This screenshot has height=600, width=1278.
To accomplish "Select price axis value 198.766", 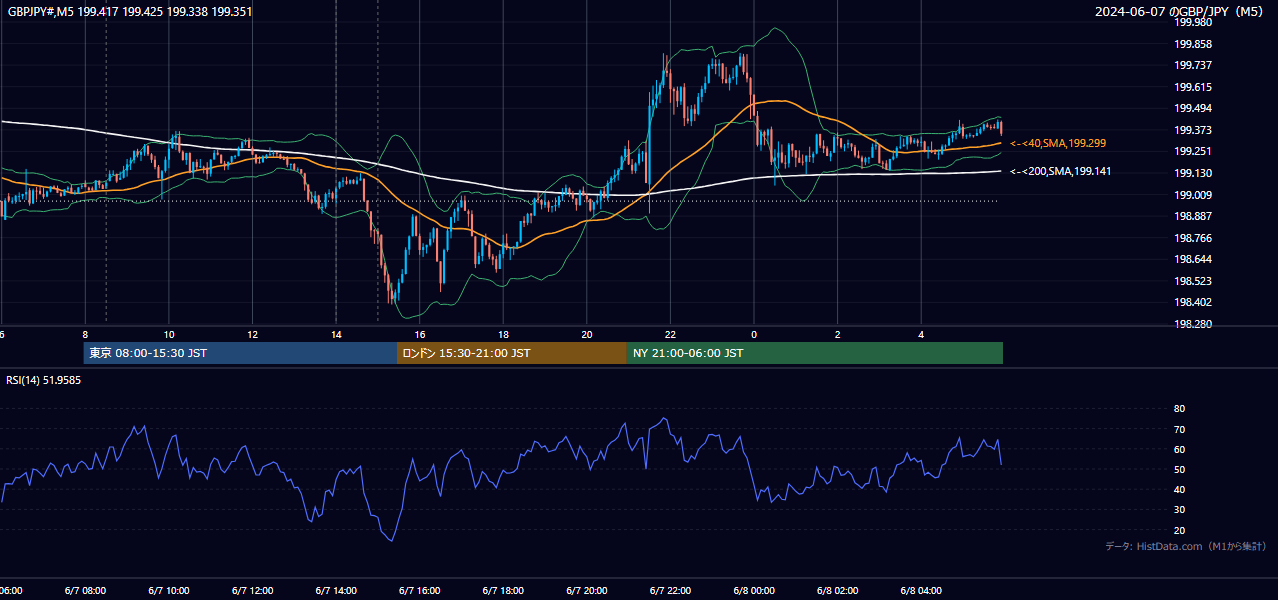I will (x=1193, y=238).
